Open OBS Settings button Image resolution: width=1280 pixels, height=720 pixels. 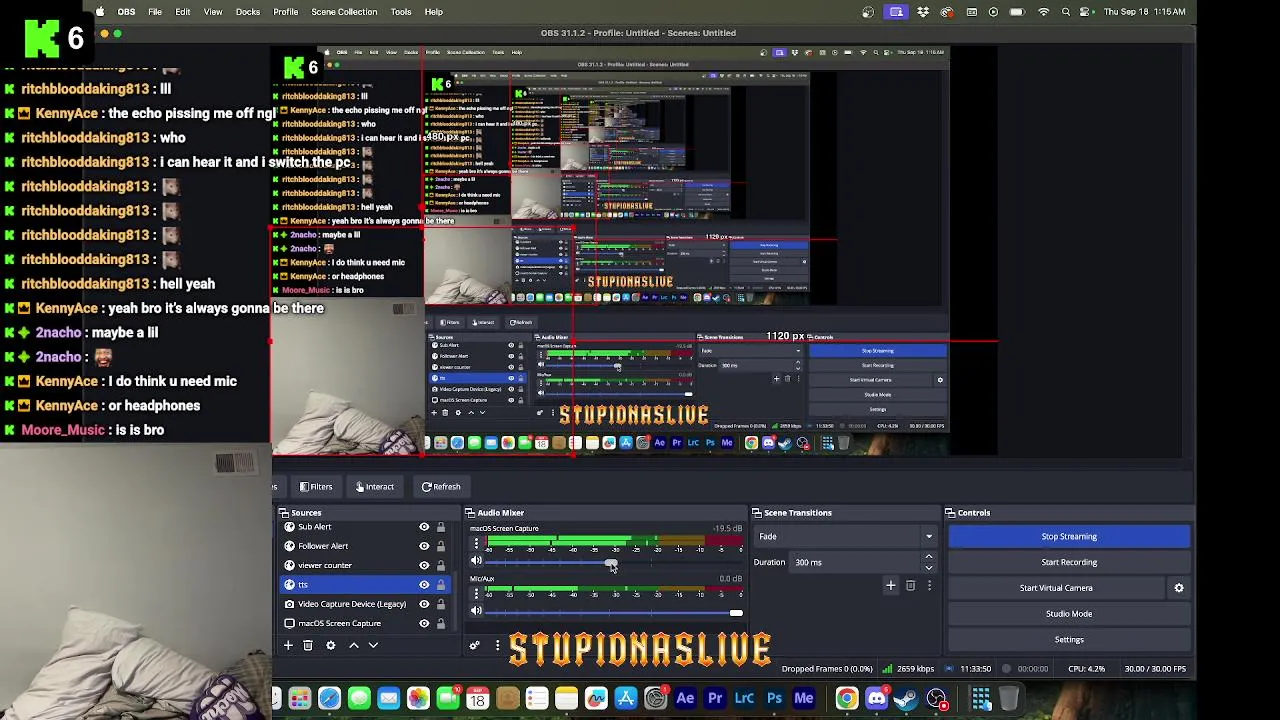1069,640
